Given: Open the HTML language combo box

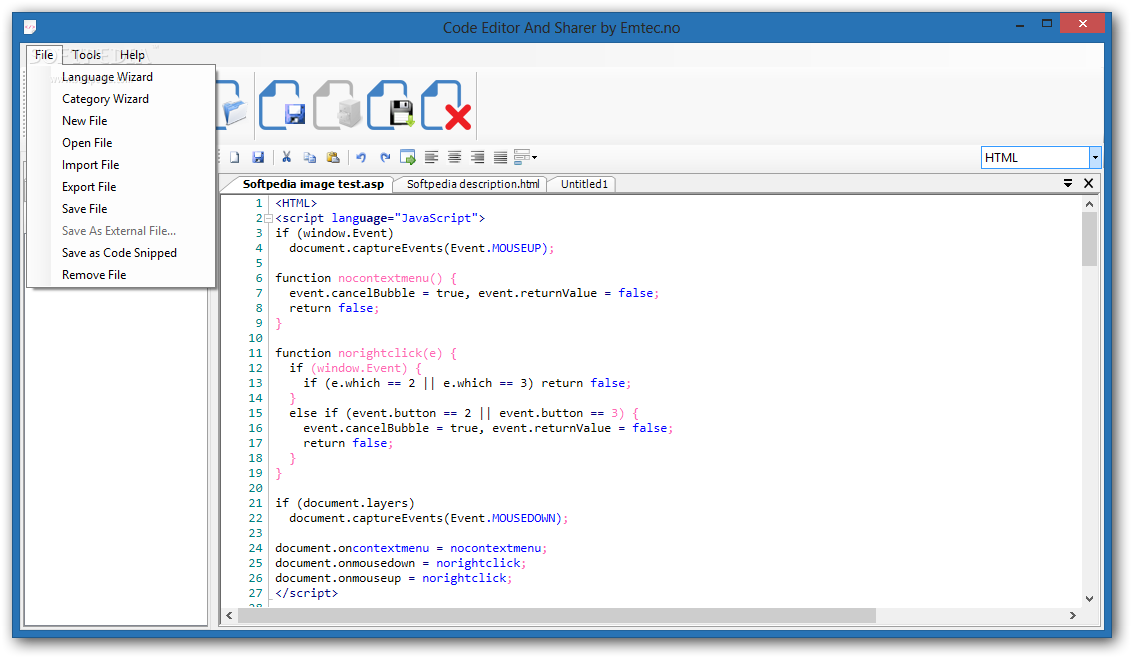Looking at the screenshot, I should tap(1095, 157).
